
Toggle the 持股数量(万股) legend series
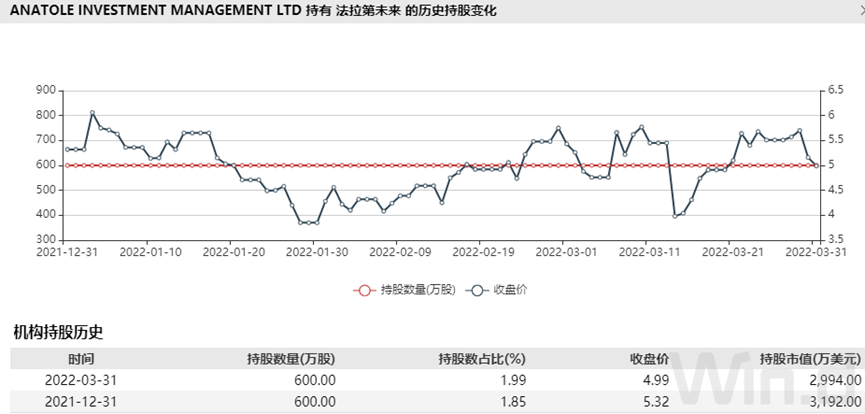(x=404, y=290)
